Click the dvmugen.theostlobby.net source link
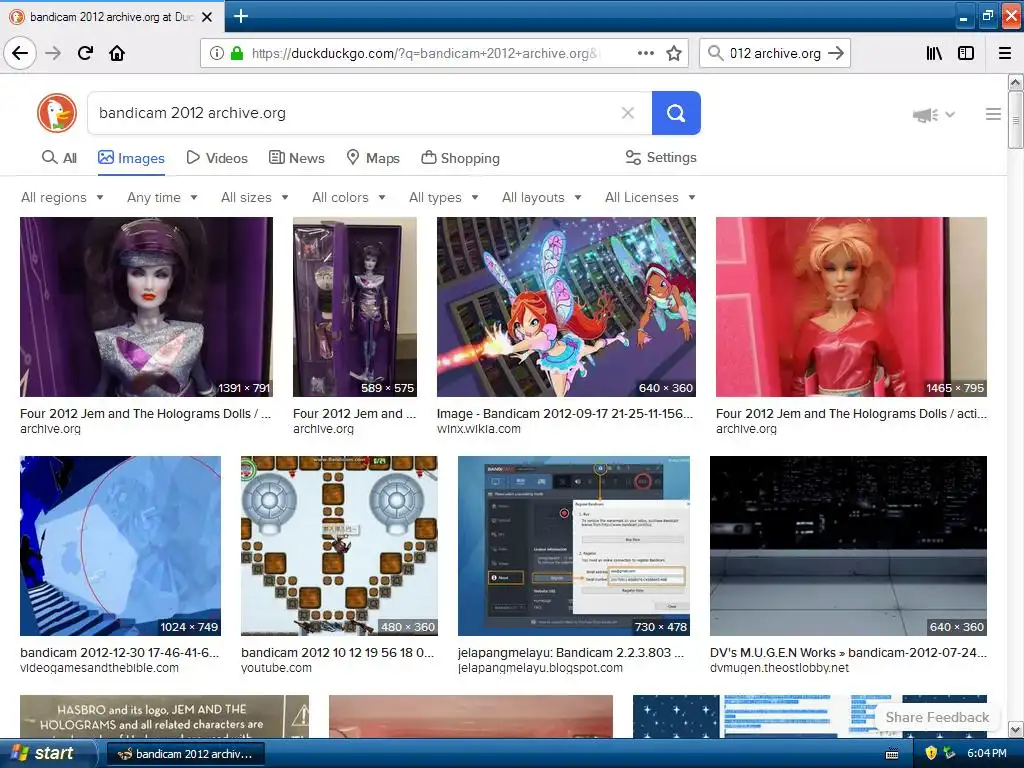This screenshot has height=768, width=1024. coord(779,668)
